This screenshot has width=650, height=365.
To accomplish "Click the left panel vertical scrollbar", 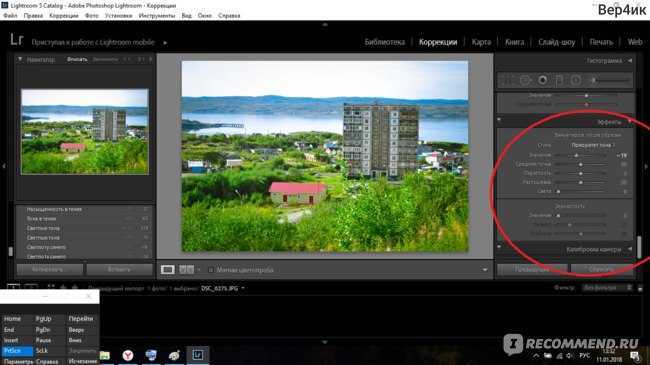I will point(11,251).
